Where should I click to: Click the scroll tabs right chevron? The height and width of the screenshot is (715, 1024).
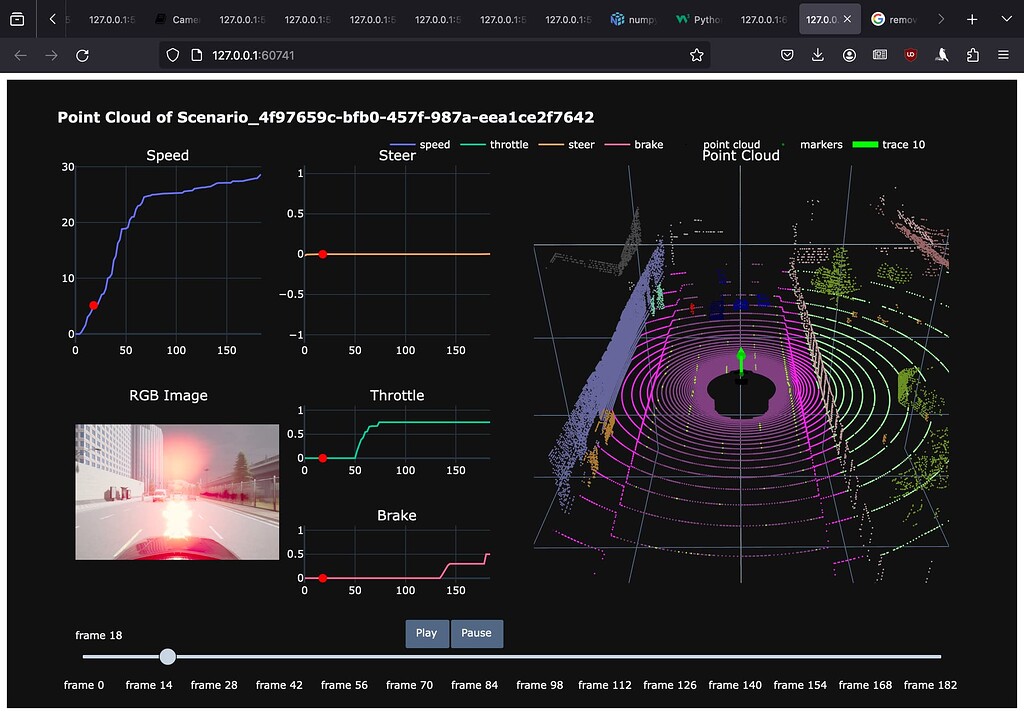click(940, 18)
